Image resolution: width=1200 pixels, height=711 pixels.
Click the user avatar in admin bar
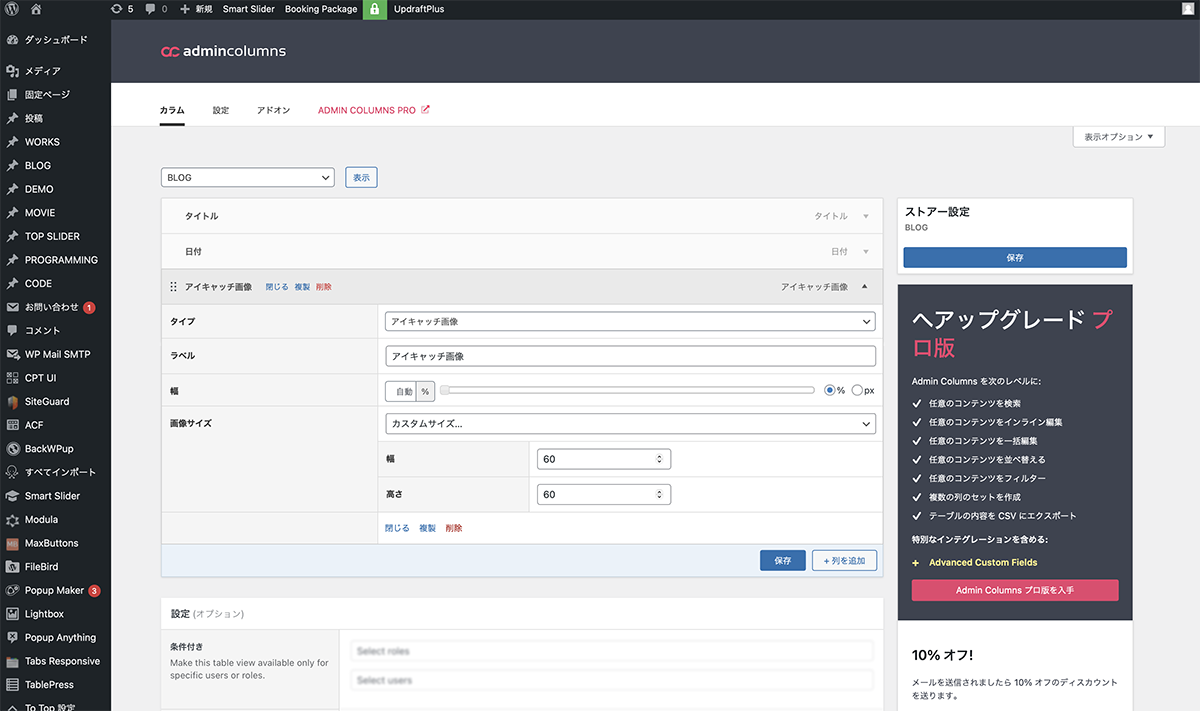click(1186, 9)
